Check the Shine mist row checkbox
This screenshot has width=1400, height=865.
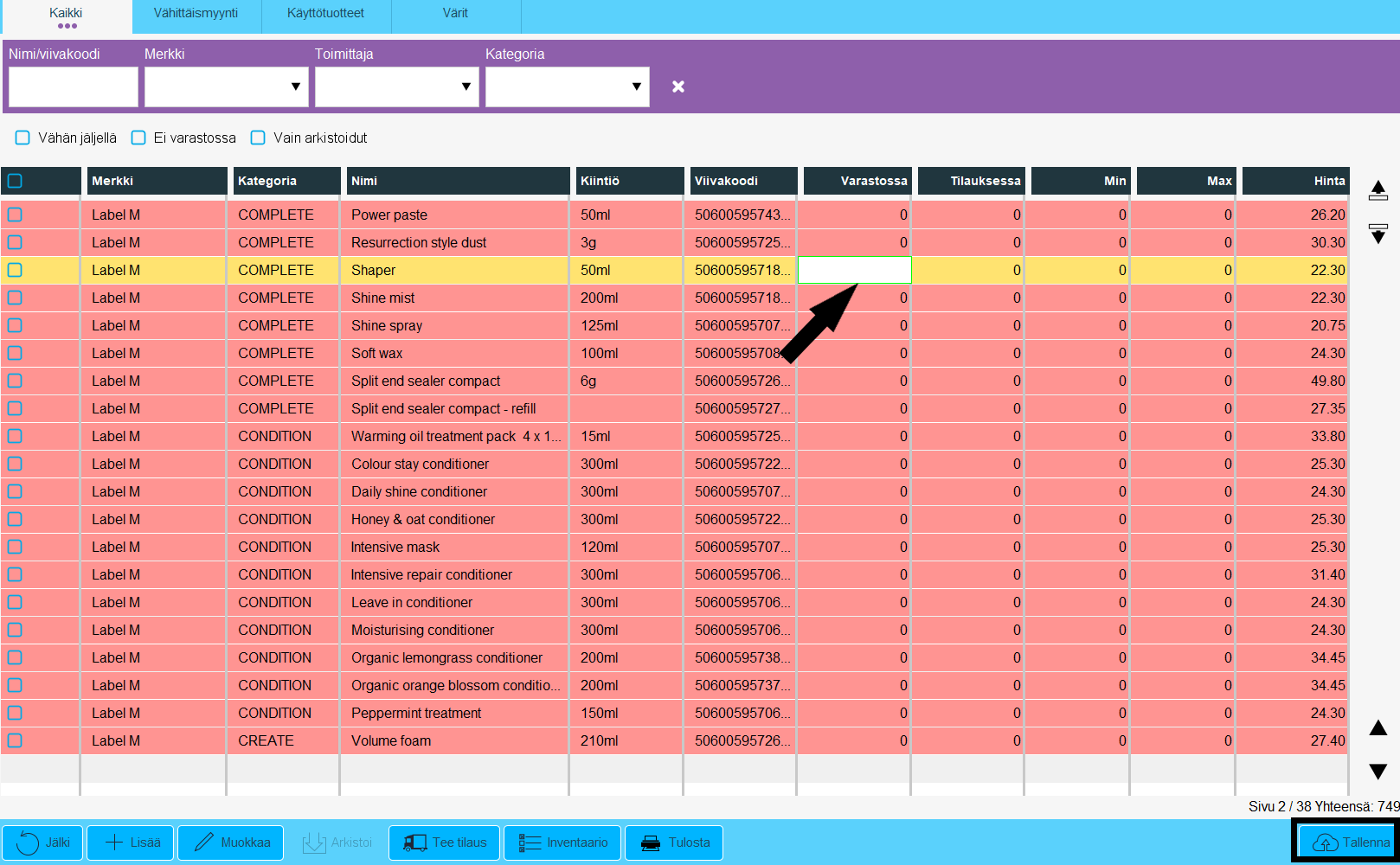(x=15, y=298)
